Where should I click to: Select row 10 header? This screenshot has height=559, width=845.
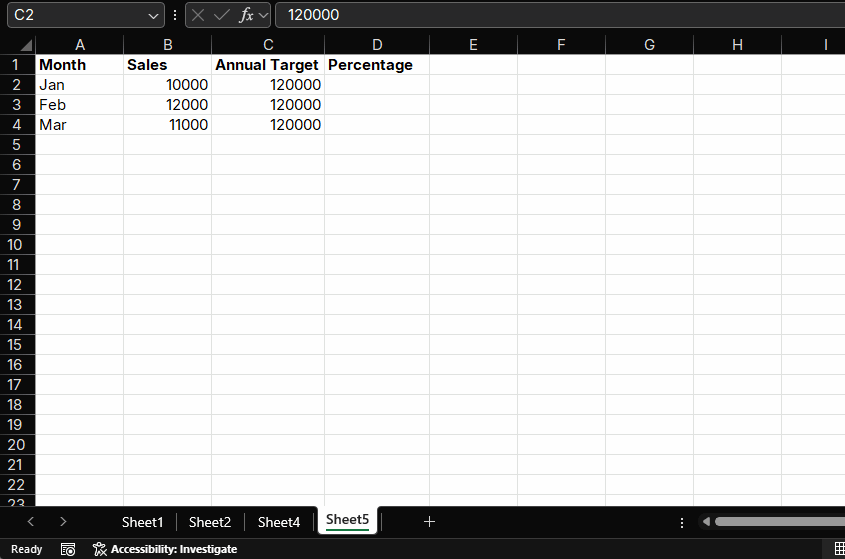coord(17,245)
